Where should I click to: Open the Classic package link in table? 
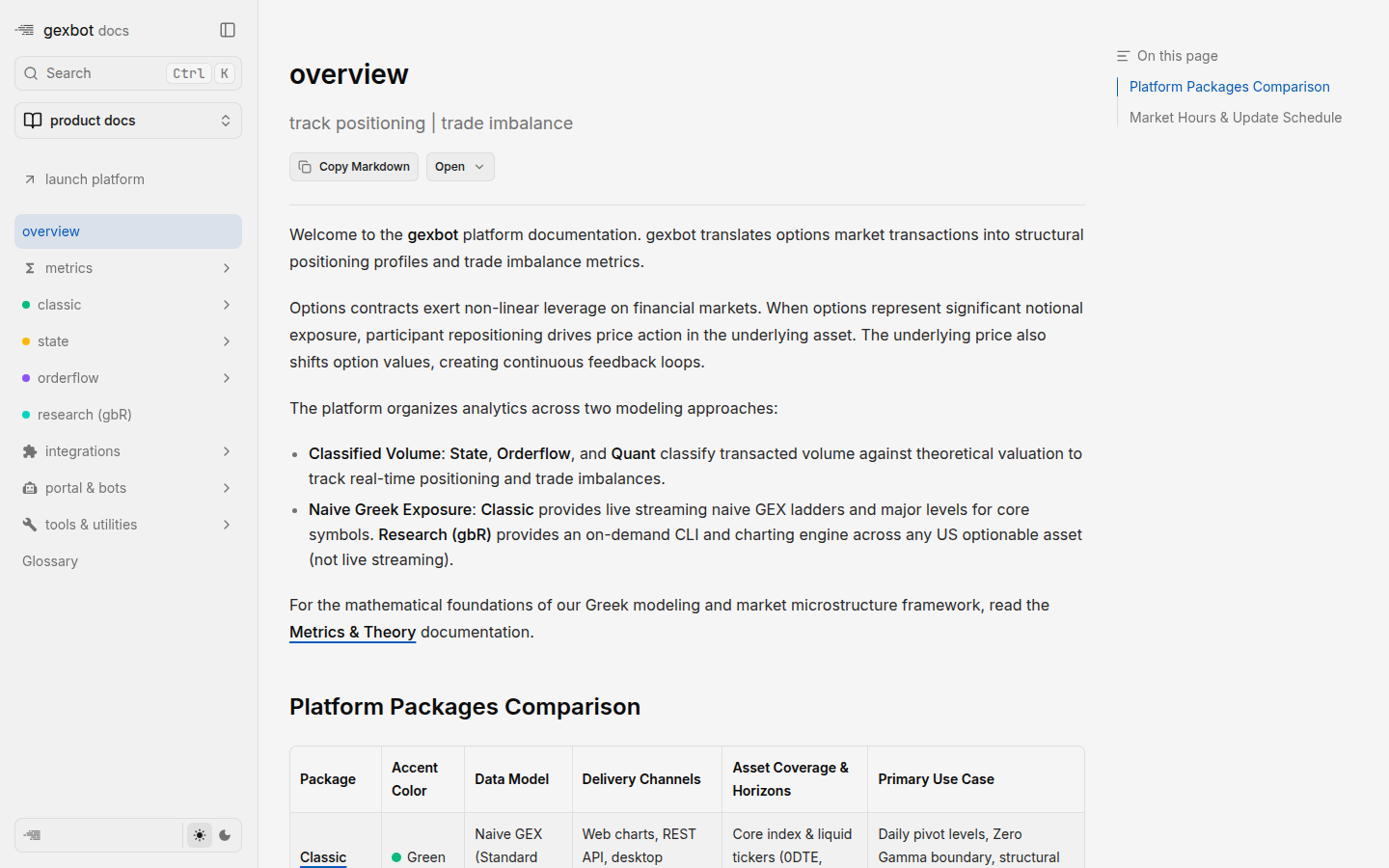click(x=323, y=857)
